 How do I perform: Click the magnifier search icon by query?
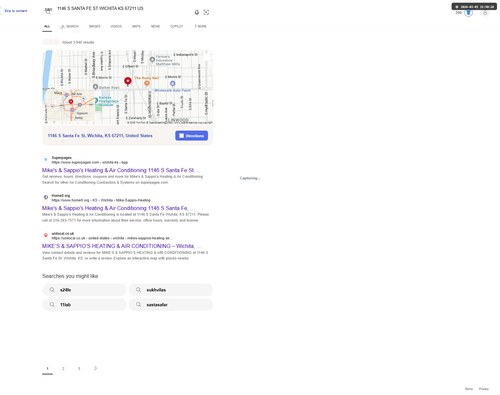(48, 12)
